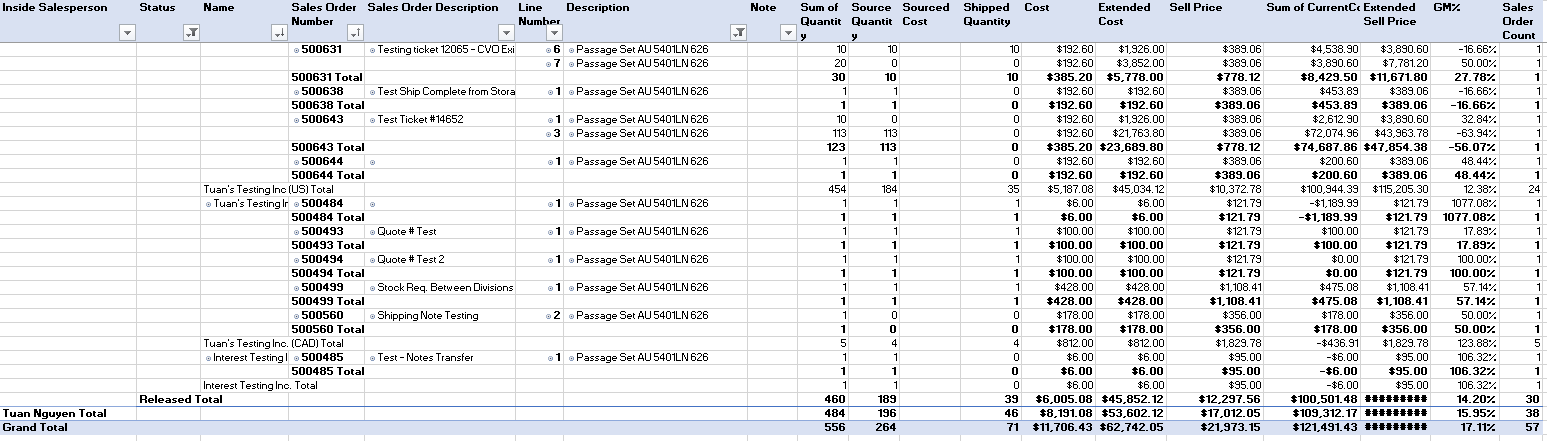1547x441 pixels.
Task: Collapse the Interest Testing customer group
Action: point(208,358)
